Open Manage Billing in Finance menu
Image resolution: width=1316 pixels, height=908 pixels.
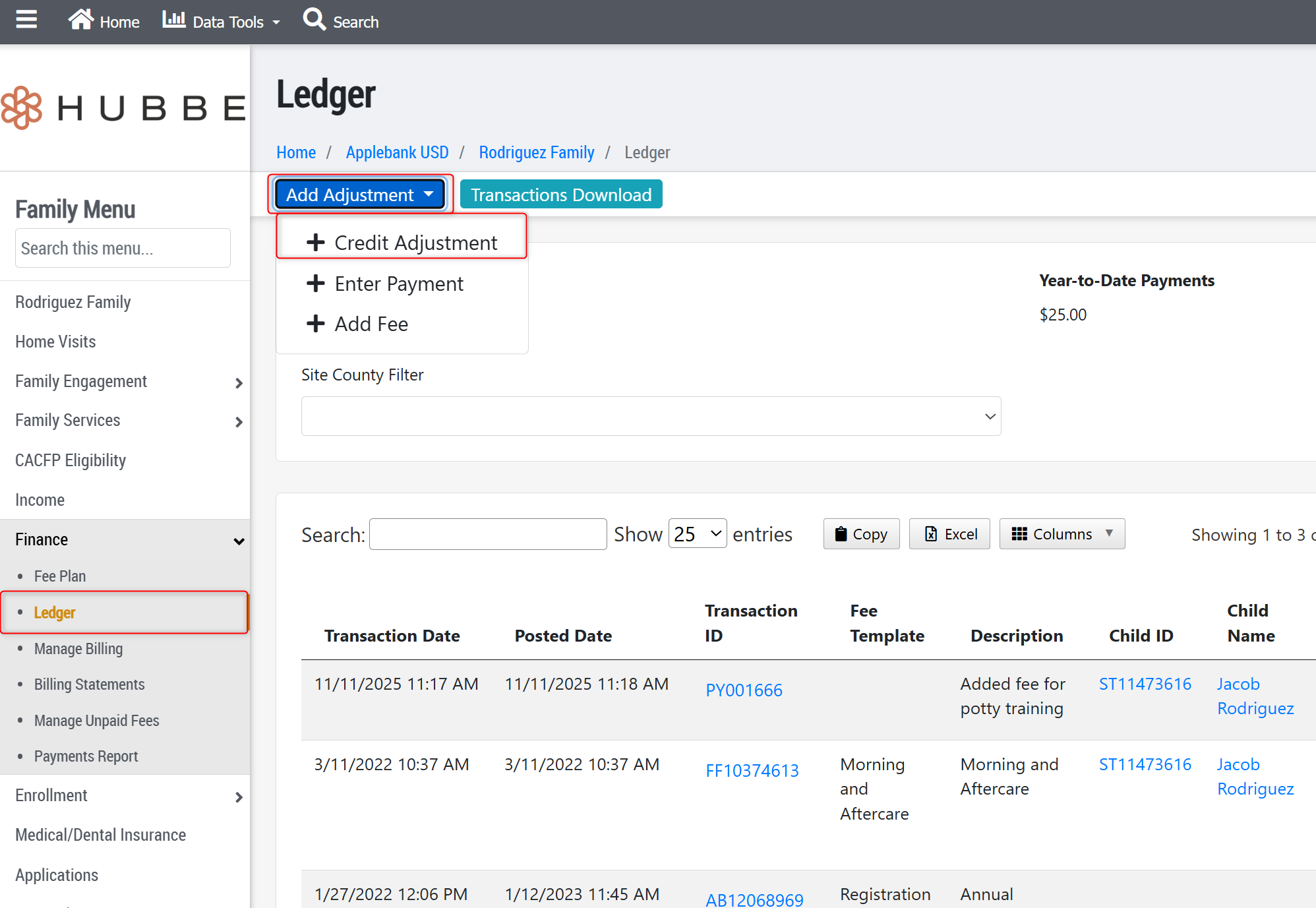coord(78,649)
